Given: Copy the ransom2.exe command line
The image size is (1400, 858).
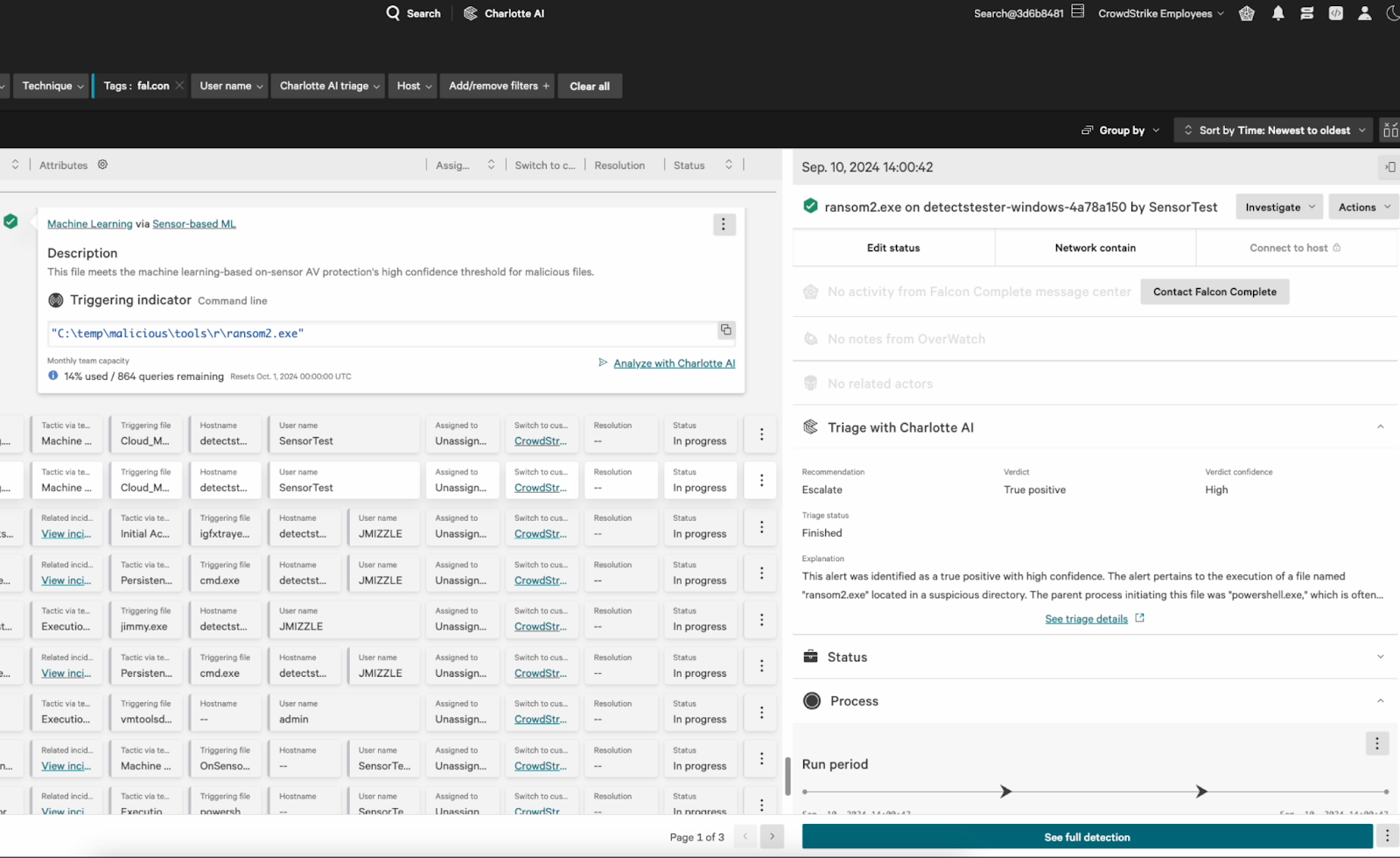Looking at the screenshot, I should (726, 330).
